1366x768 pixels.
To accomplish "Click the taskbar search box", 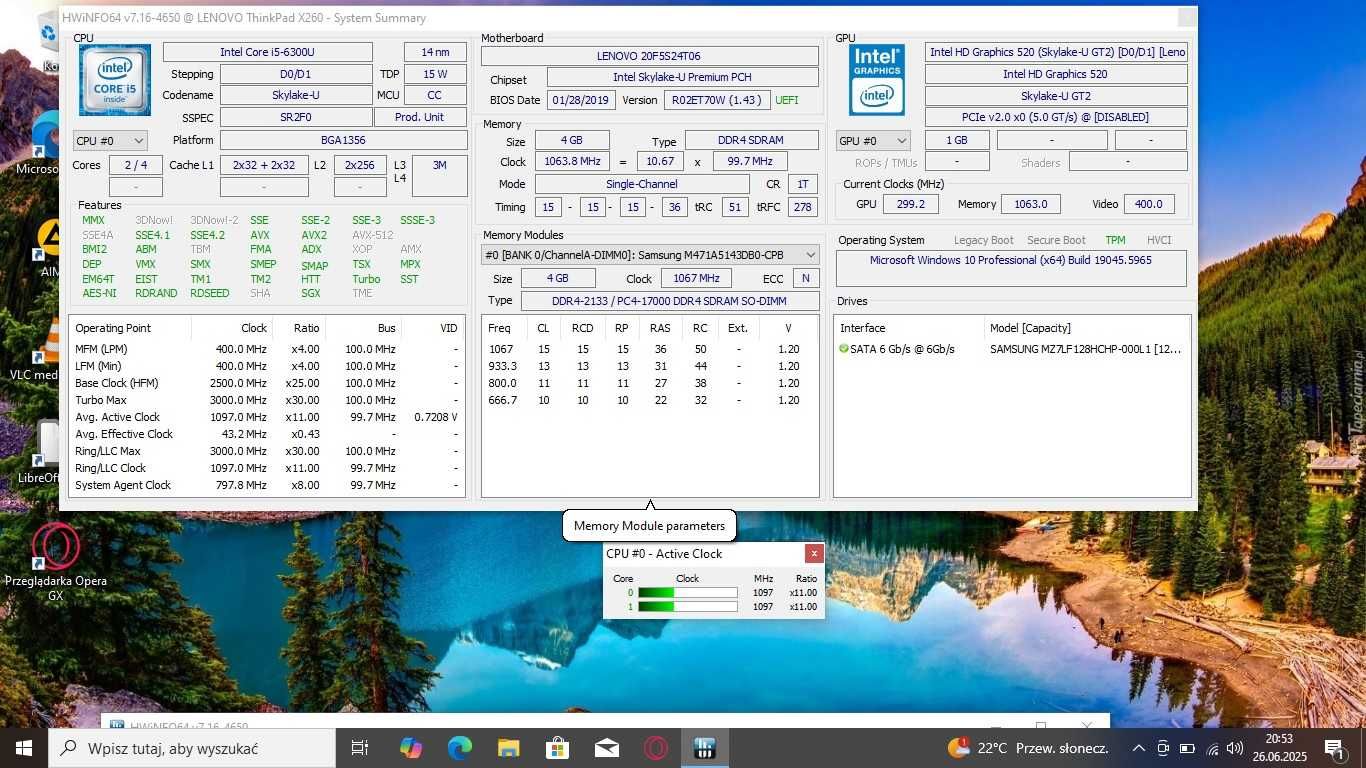I will click(x=192, y=748).
